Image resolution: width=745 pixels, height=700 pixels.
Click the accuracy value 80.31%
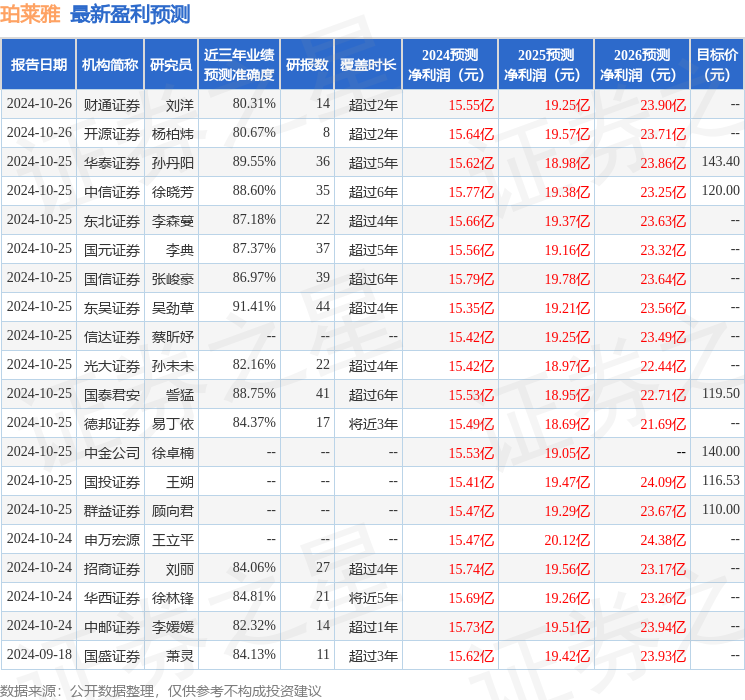[254, 104]
